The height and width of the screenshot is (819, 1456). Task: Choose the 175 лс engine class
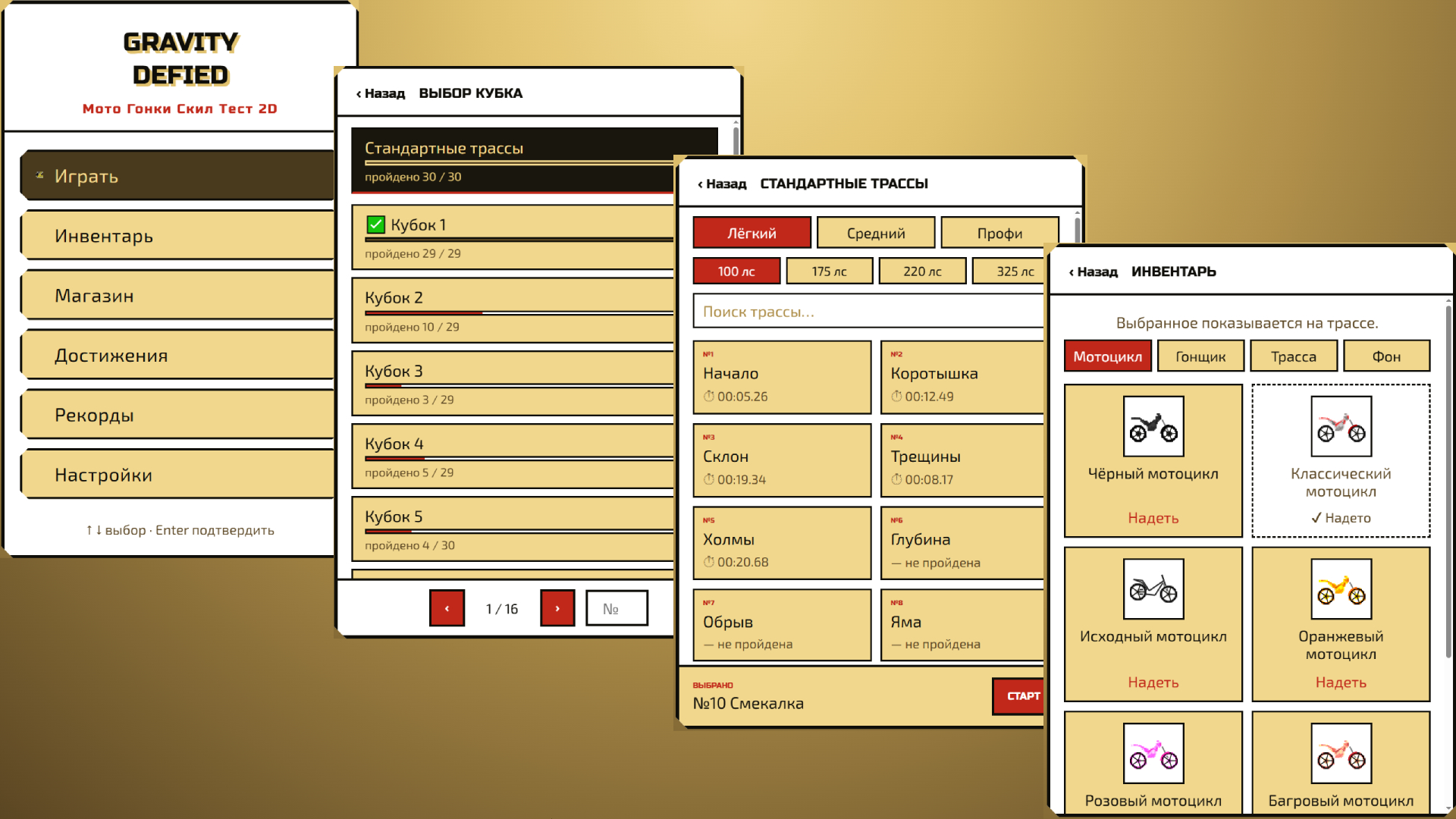(830, 271)
